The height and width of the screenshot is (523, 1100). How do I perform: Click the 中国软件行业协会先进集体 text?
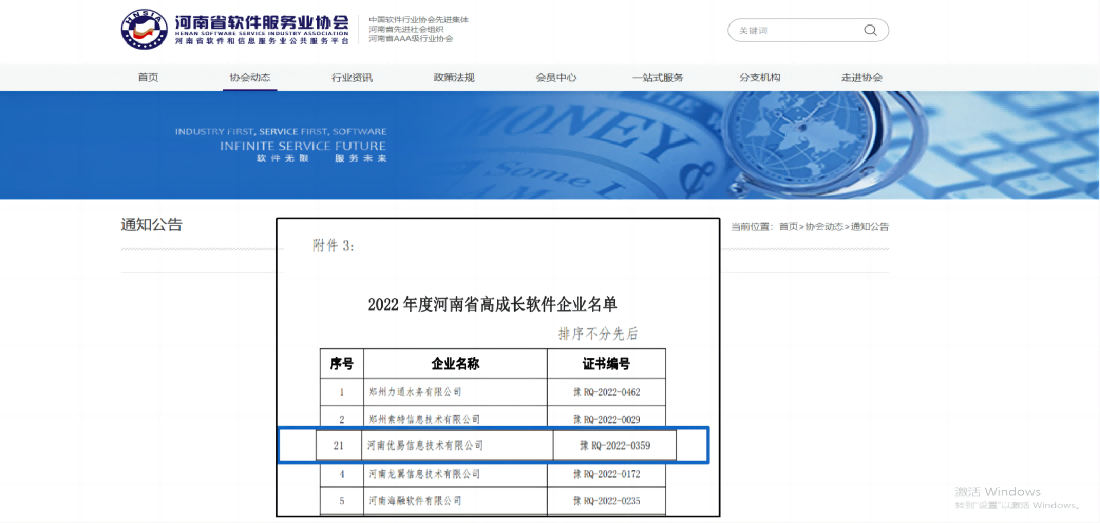418,20
